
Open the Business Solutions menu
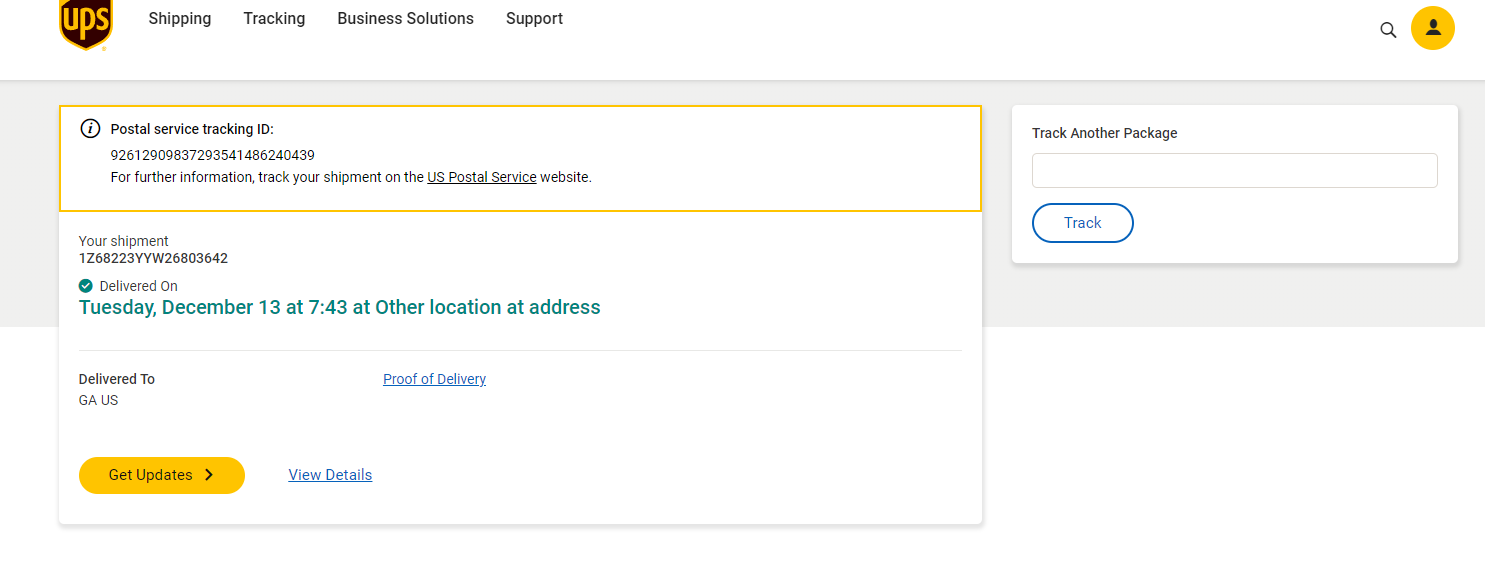click(x=405, y=19)
